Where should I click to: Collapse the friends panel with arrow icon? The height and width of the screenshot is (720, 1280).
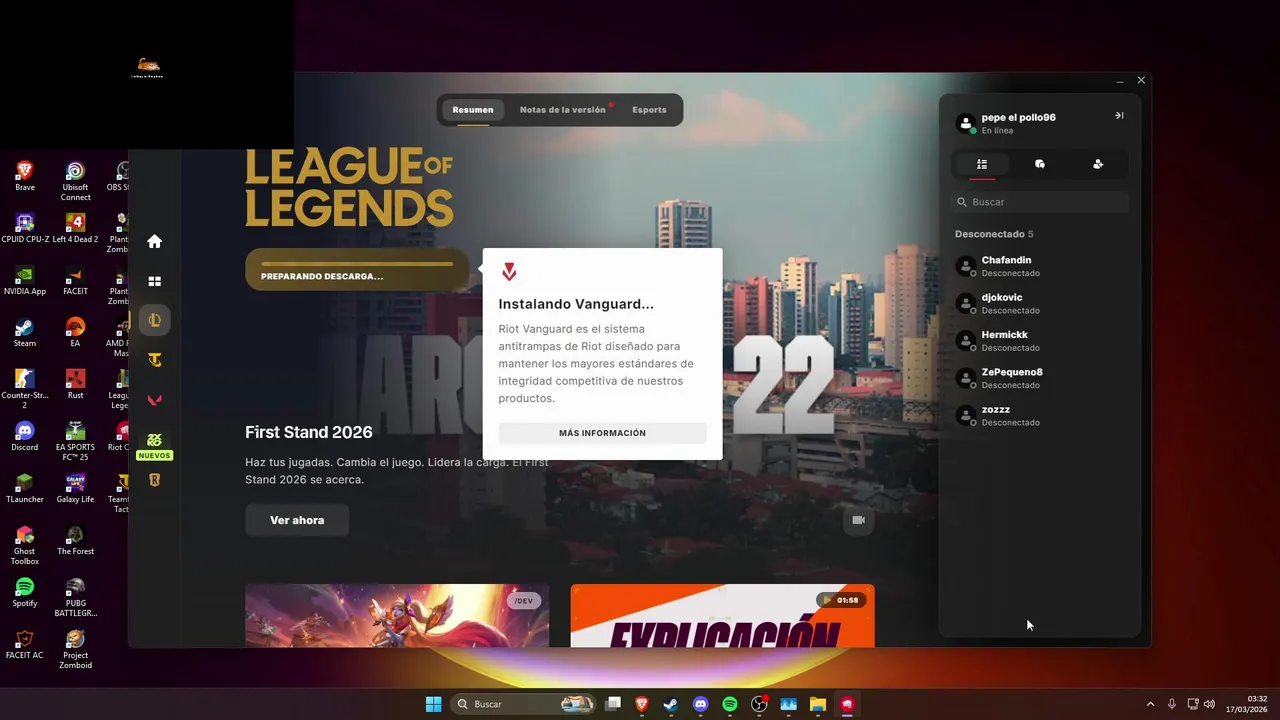point(1119,116)
